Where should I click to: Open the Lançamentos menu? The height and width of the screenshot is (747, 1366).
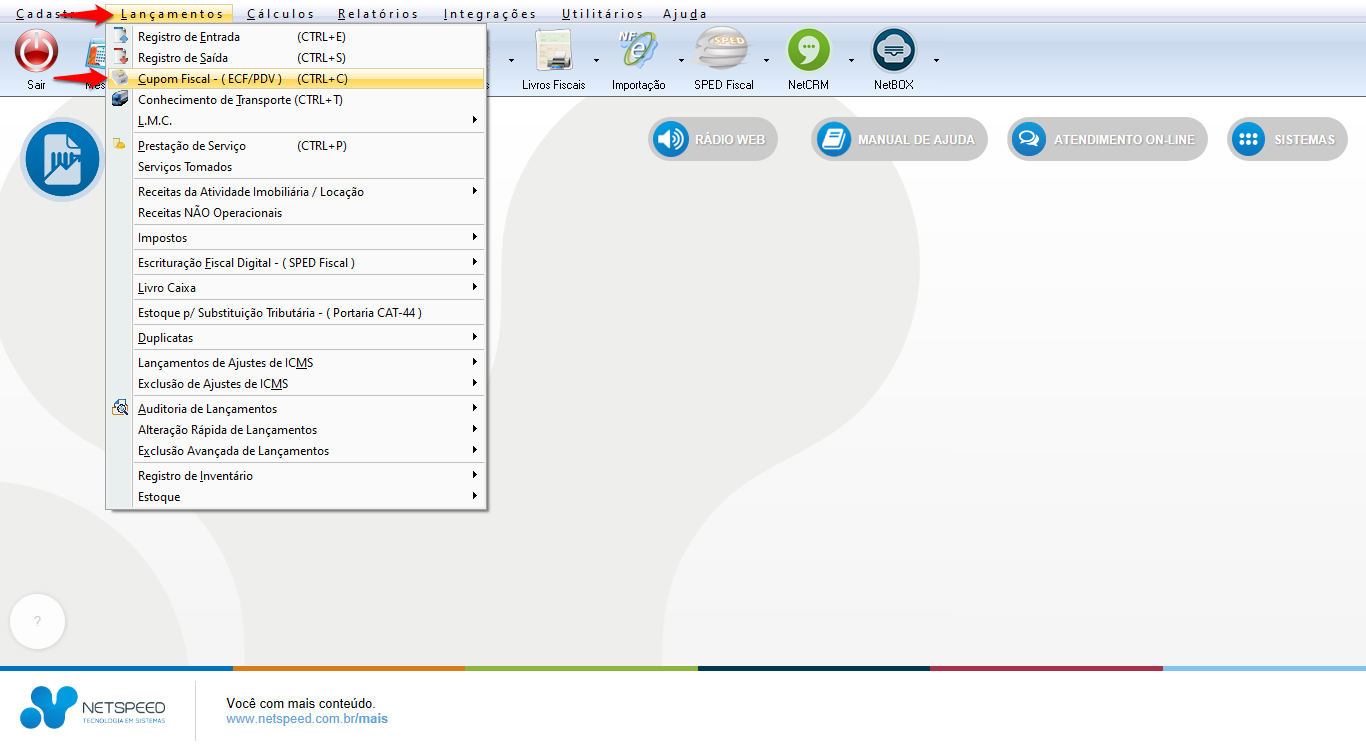click(171, 14)
